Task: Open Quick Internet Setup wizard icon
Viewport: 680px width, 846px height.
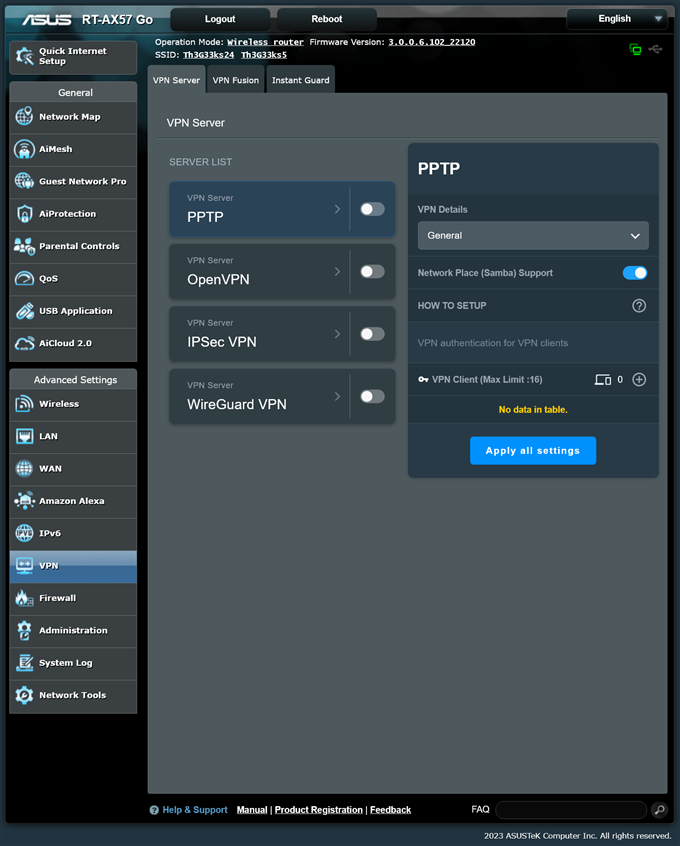Action: tap(24, 56)
